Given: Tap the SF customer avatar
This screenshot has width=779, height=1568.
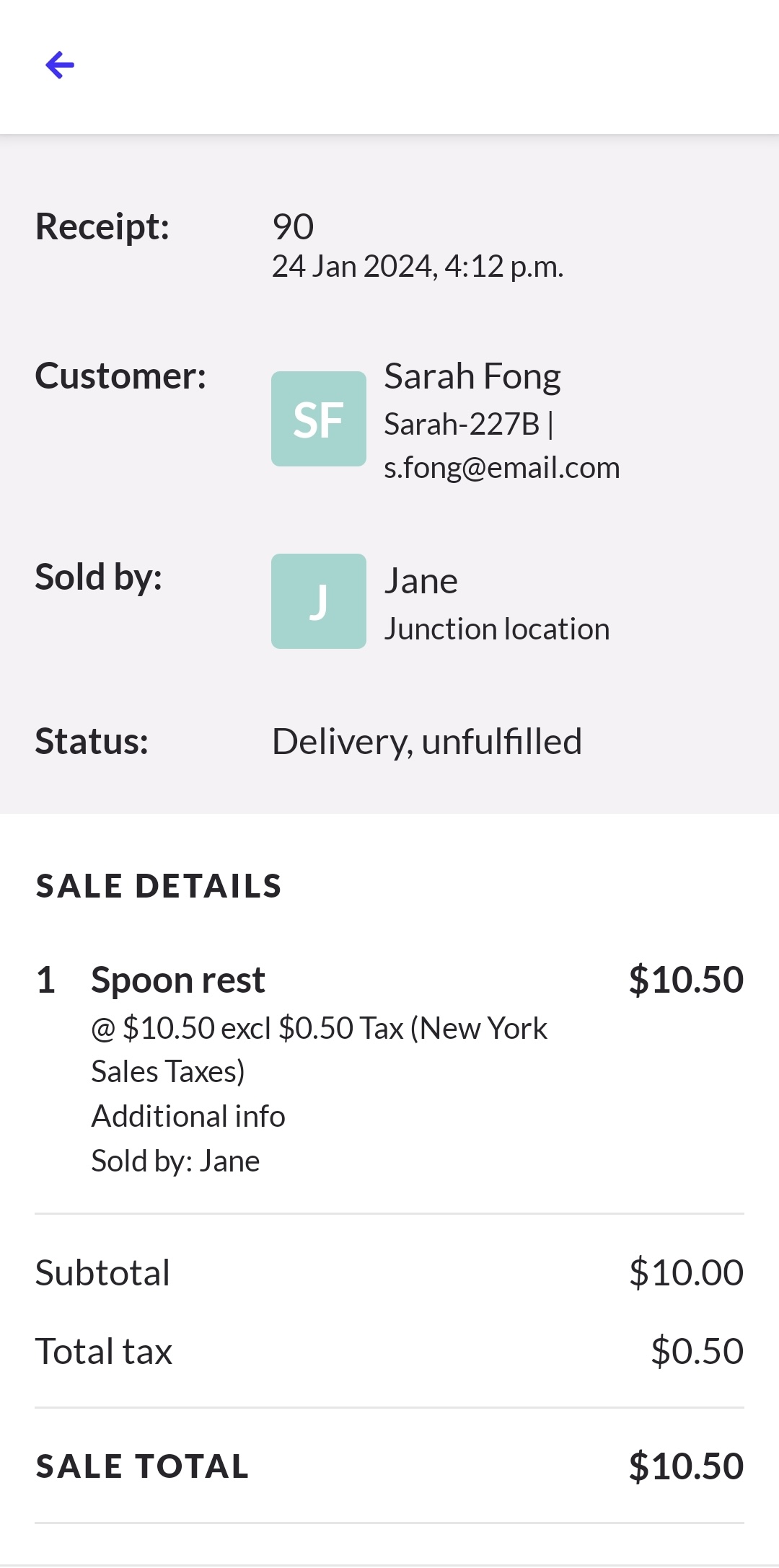Looking at the screenshot, I should (318, 419).
